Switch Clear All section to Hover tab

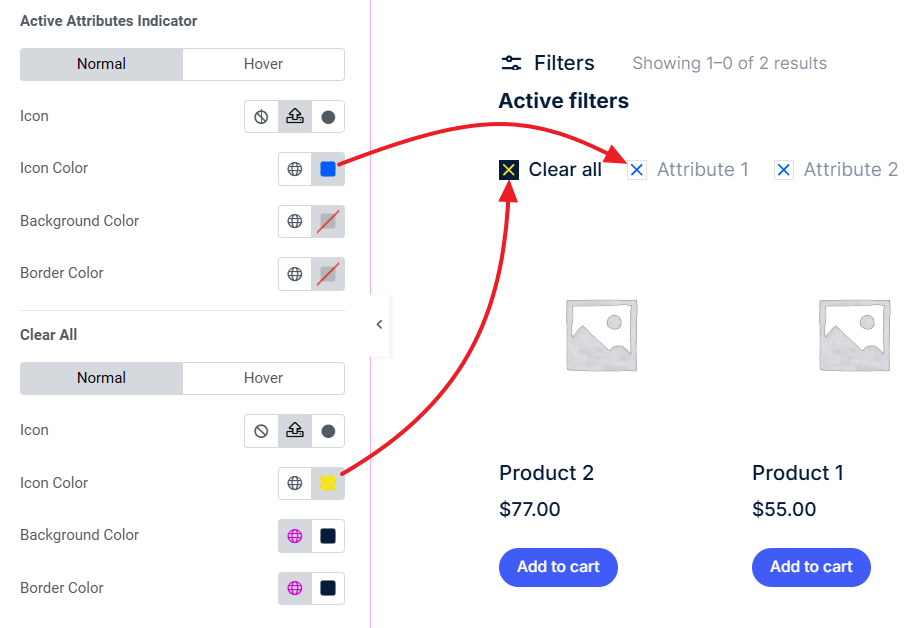pos(263,378)
